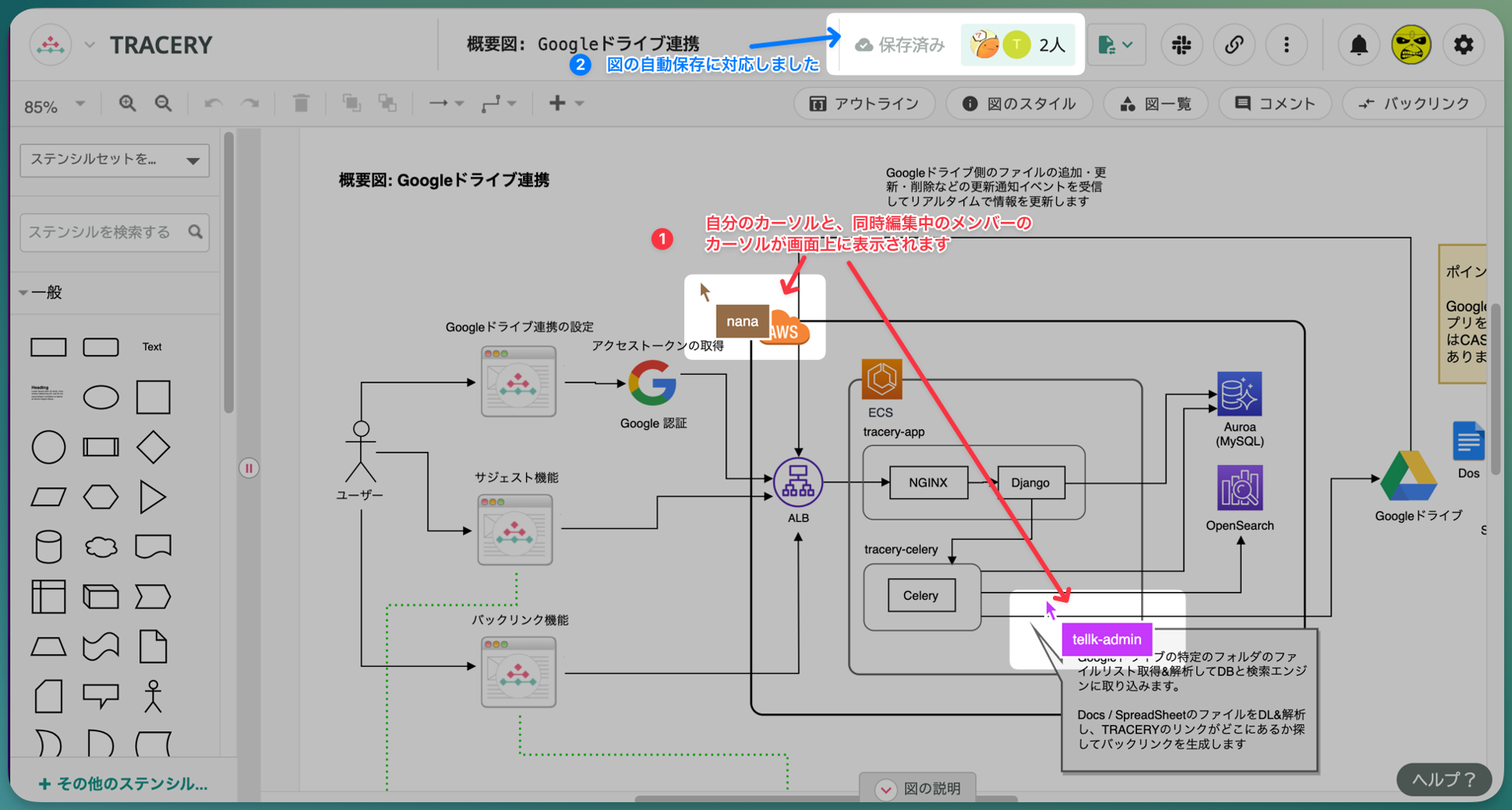Open the 85% zoom level dropdown
Image resolution: width=1512 pixels, height=810 pixels.
tap(54, 105)
